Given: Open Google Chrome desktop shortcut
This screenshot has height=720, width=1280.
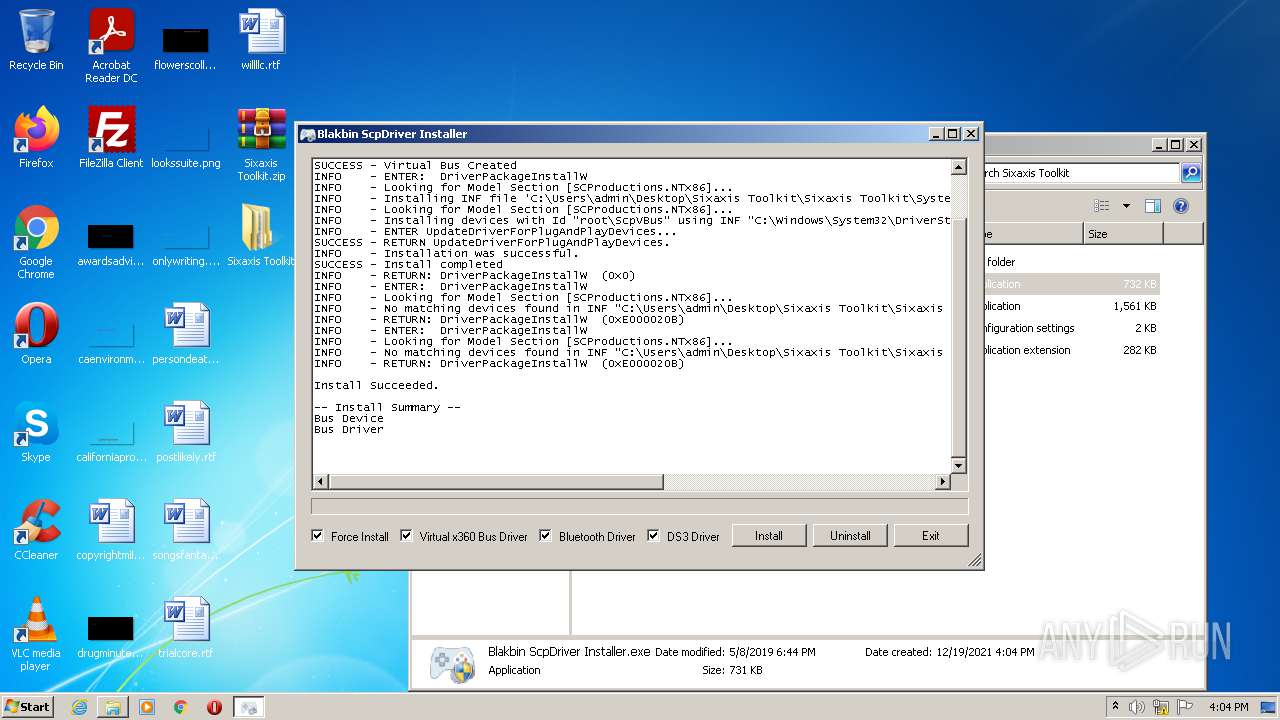Looking at the screenshot, I should (x=36, y=242).
